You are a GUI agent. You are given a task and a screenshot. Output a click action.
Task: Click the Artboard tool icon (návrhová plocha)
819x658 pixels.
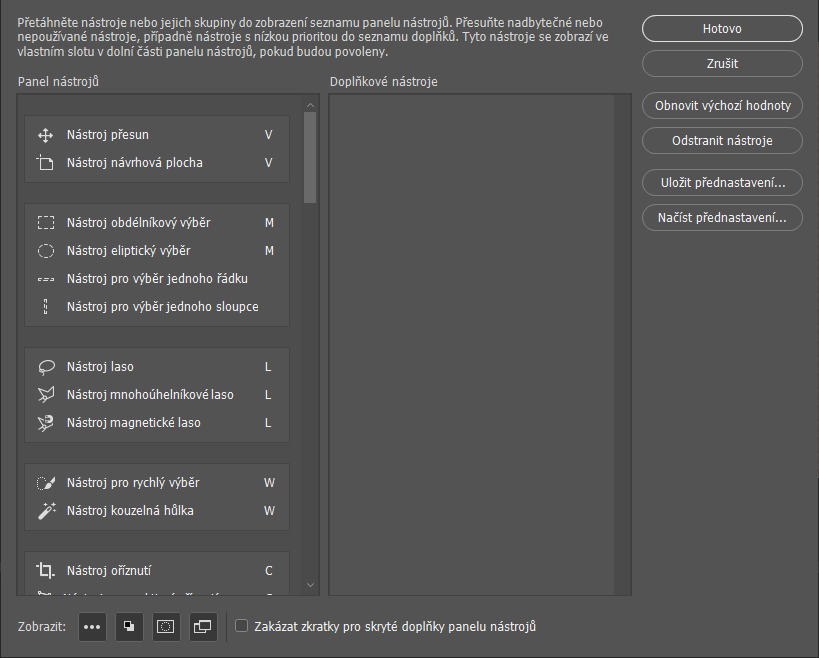tap(45, 163)
